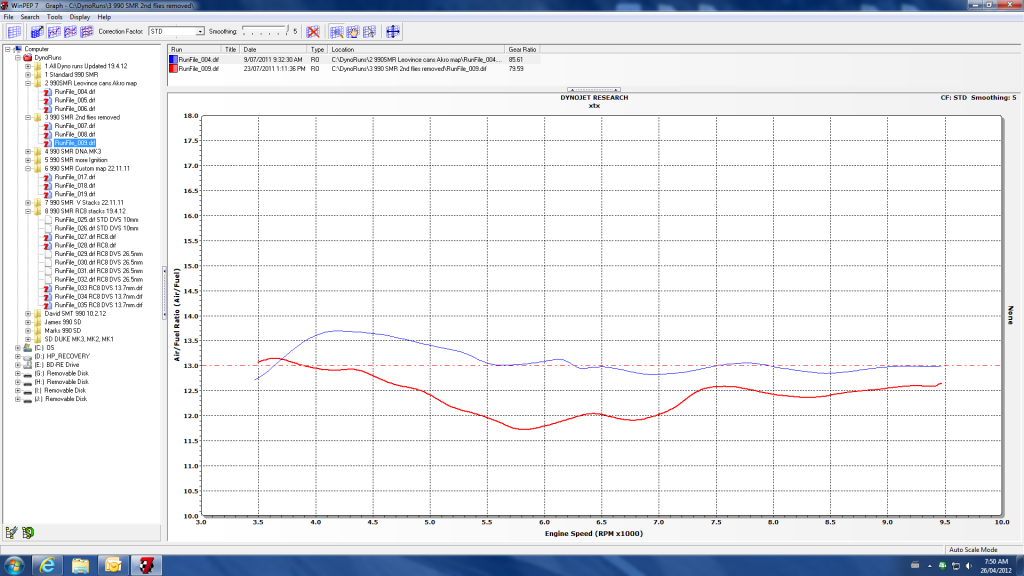
Task: Open Internet Explorer from the taskbar
Action: 47,565
